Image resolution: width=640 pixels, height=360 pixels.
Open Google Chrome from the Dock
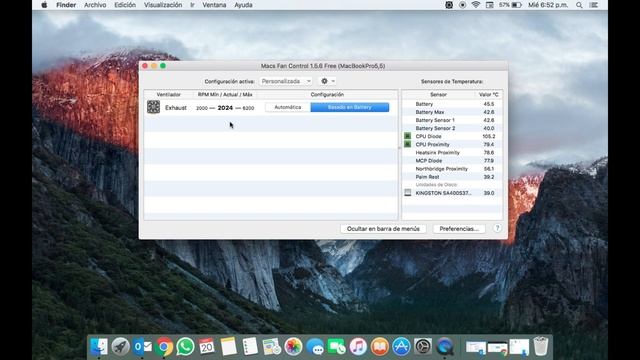point(164,347)
